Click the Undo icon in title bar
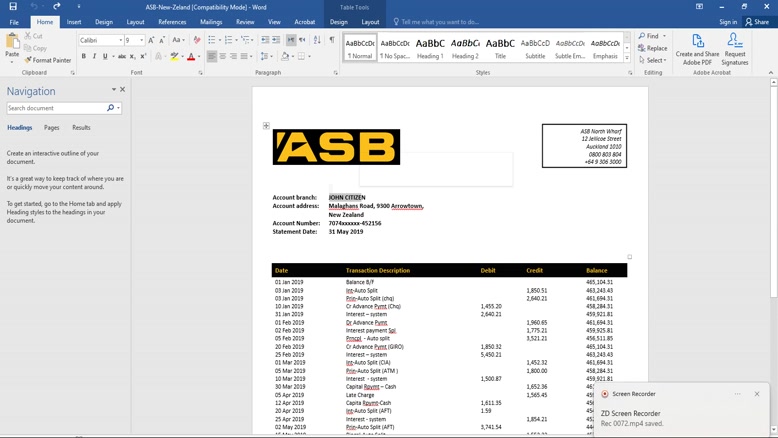 pyautogui.click(x=34, y=6)
